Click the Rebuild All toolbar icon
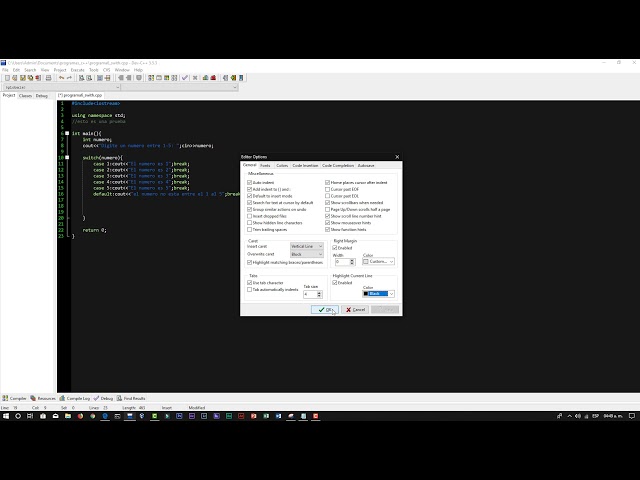 click(174, 78)
